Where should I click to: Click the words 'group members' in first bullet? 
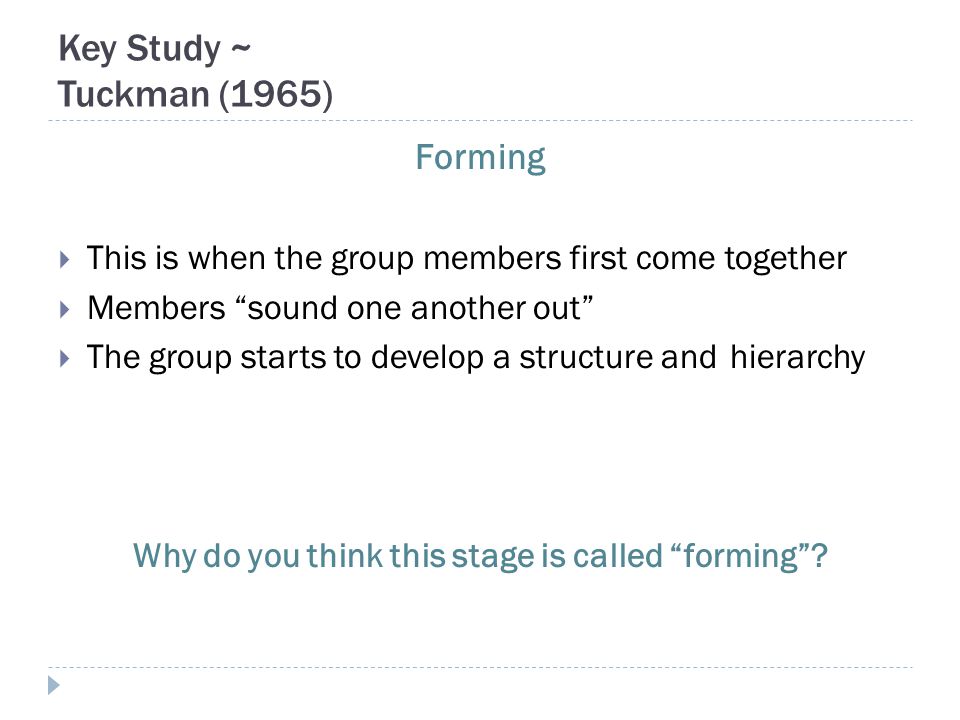446,259
